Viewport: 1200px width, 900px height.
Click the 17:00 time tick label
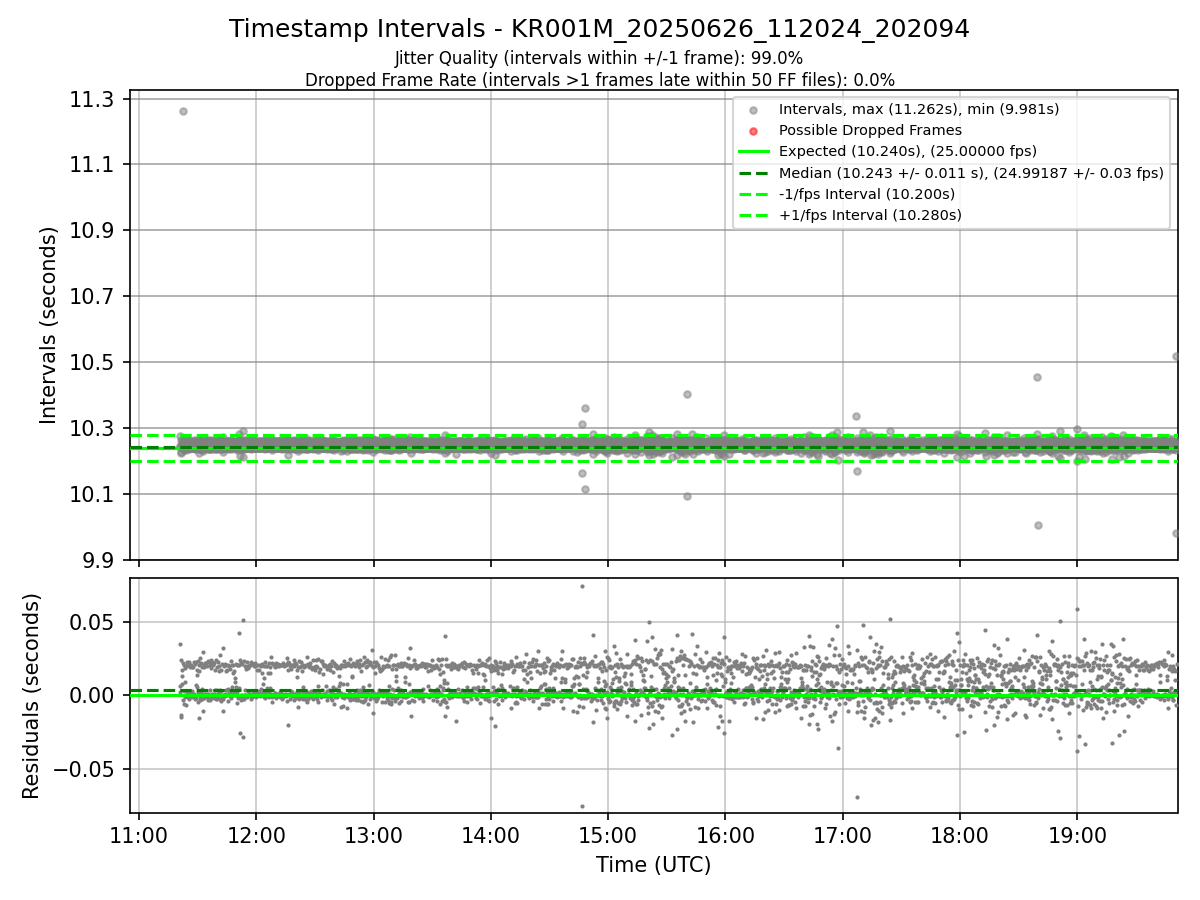coord(842,834)
